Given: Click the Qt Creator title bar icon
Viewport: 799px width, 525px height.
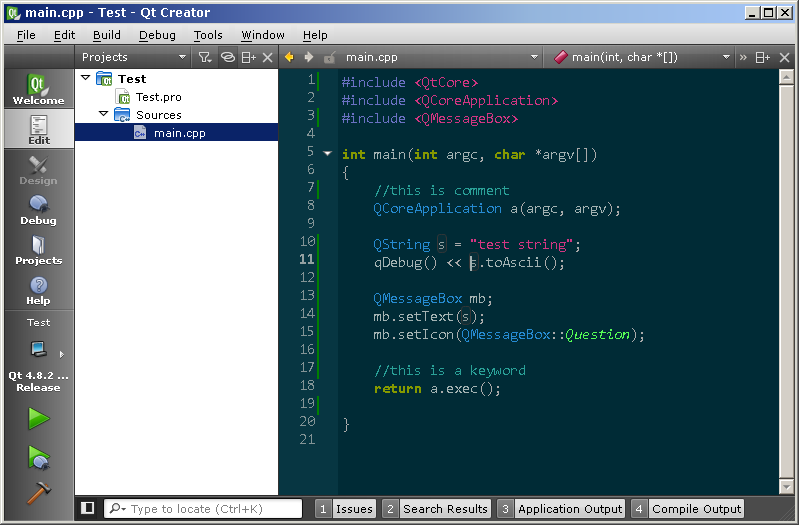Looking at the screenshot, I should coord(13,13).
